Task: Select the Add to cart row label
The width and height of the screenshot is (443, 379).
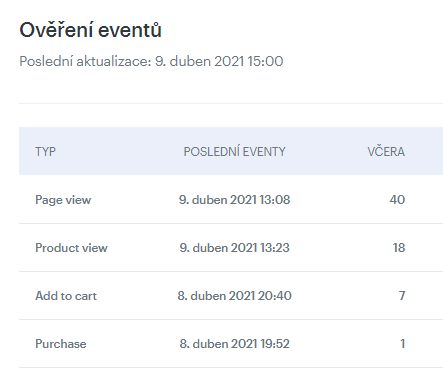Action: 66,296
